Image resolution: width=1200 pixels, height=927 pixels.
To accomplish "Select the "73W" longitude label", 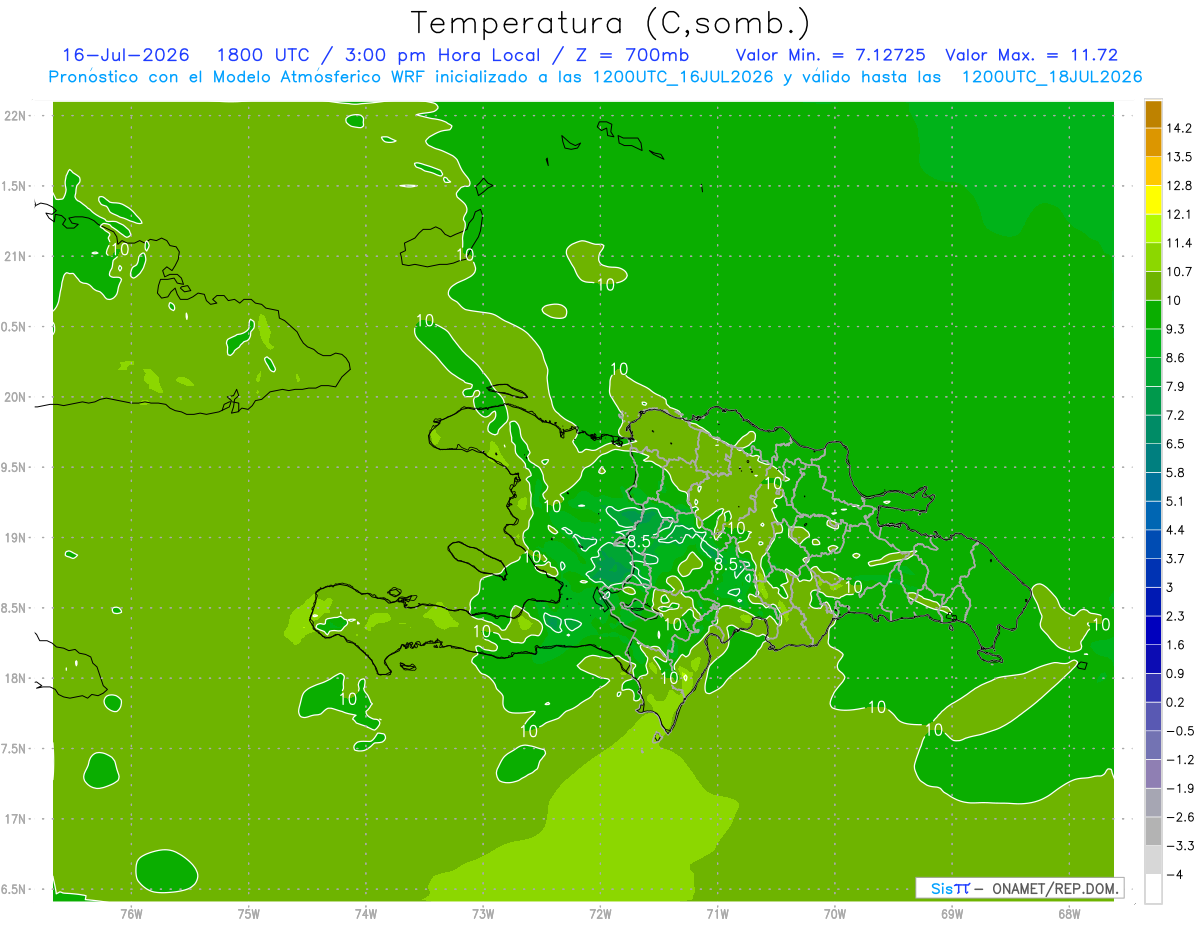I will click(483, 913).
